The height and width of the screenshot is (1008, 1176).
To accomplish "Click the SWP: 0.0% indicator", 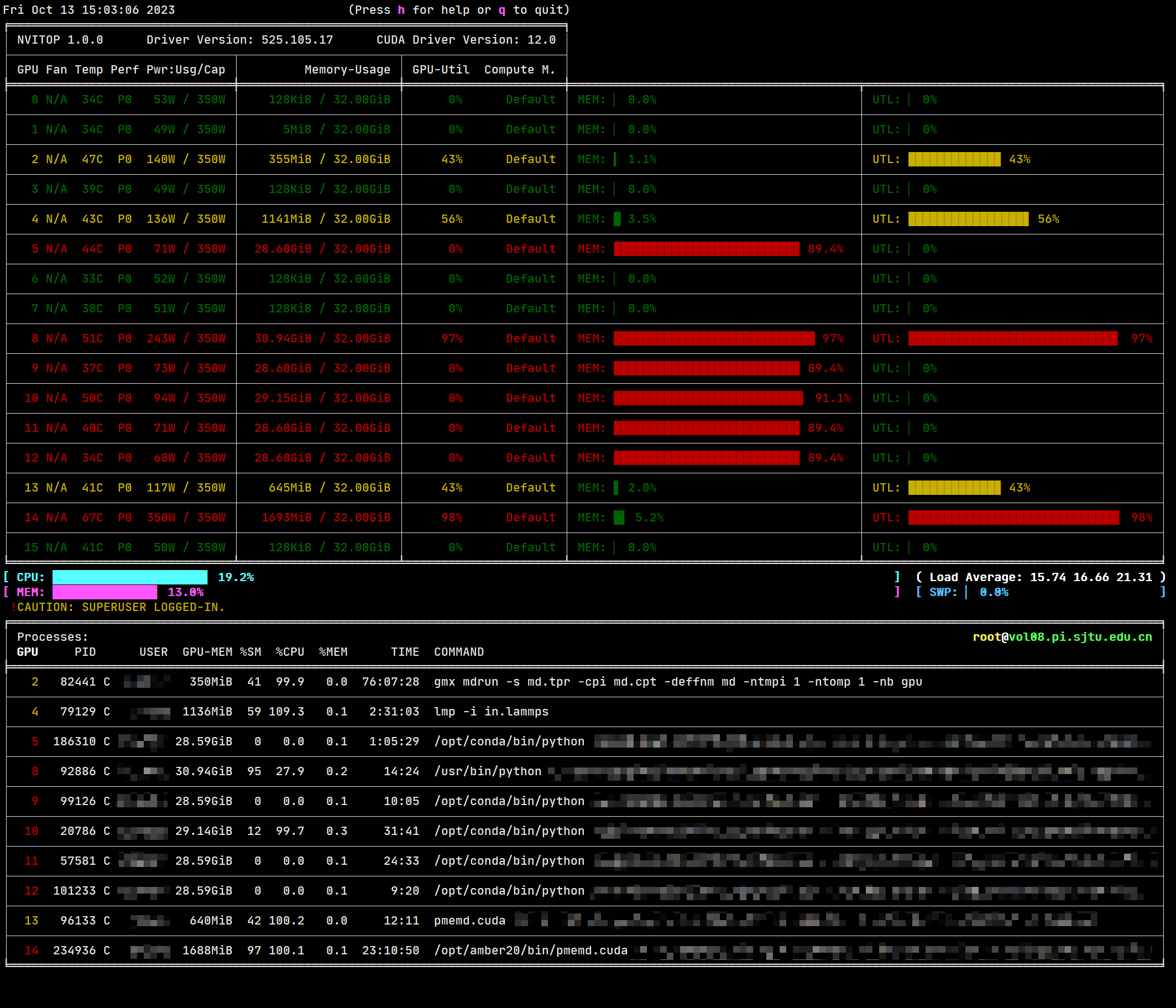I will click(x=969, y=593).
